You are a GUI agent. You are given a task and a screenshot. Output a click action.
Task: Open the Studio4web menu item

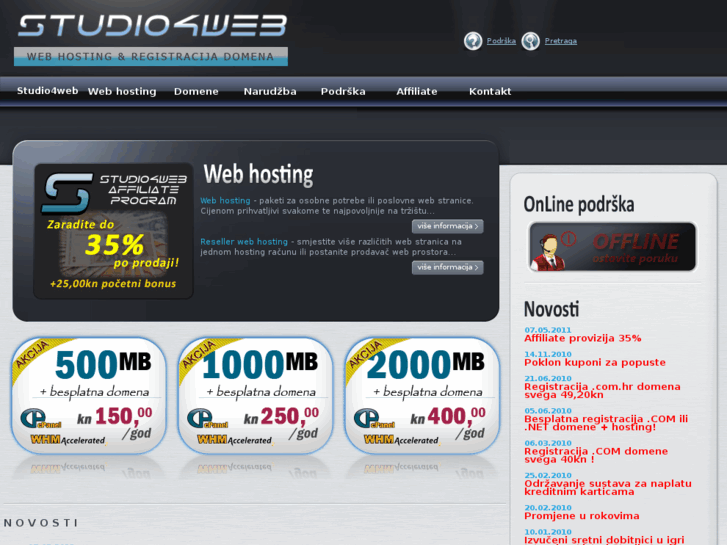47,91
